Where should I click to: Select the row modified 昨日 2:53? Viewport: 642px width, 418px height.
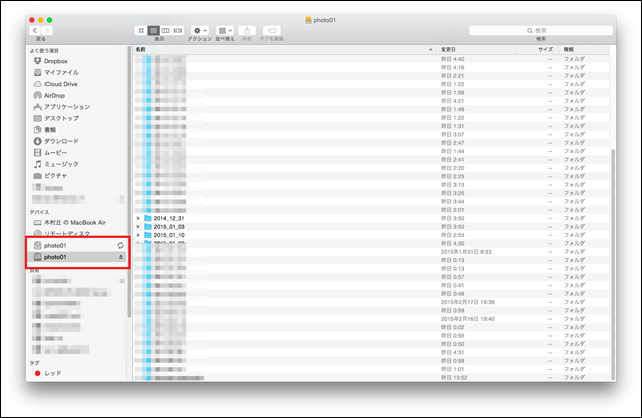click(371, 235)
